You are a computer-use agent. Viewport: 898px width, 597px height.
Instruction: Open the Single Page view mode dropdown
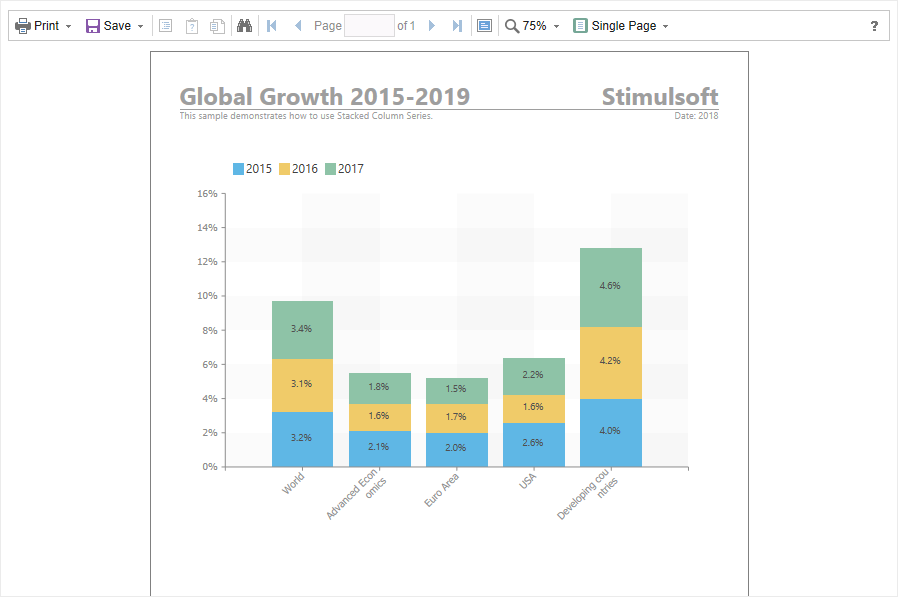pyautogui.click(x=620, y=26)
